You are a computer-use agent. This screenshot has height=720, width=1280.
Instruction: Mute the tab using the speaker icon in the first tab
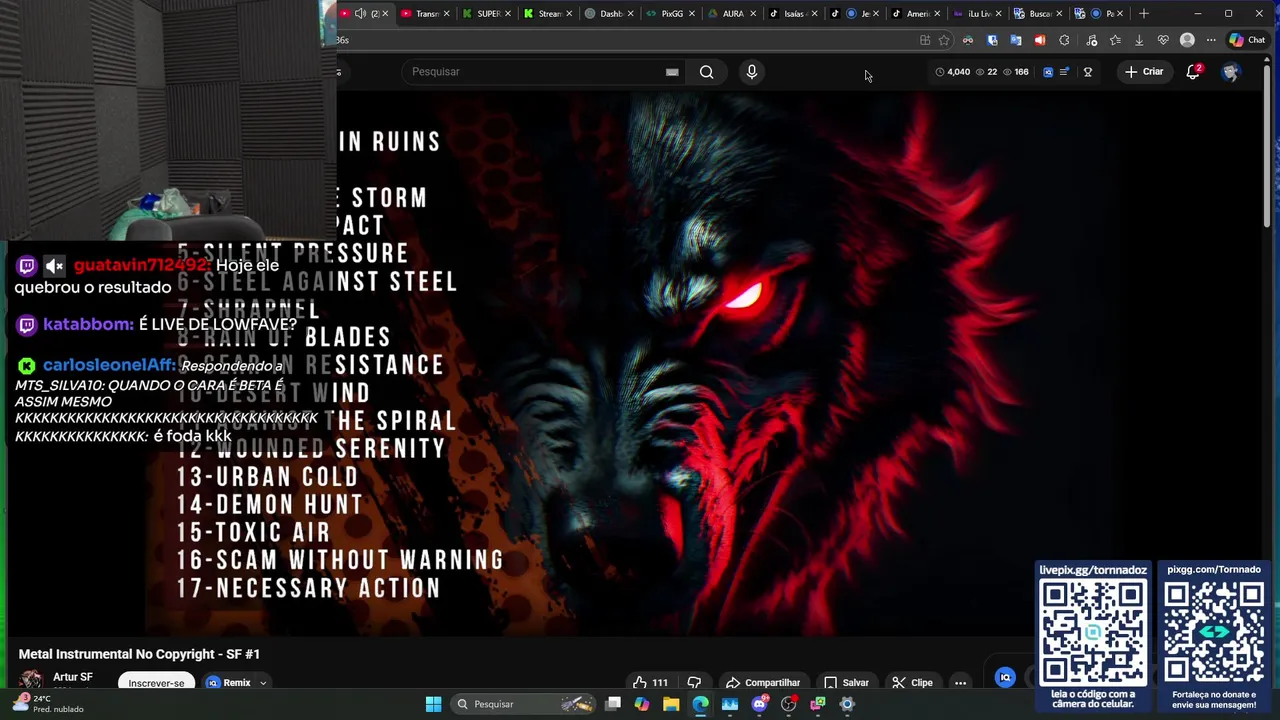pos(360,13)
